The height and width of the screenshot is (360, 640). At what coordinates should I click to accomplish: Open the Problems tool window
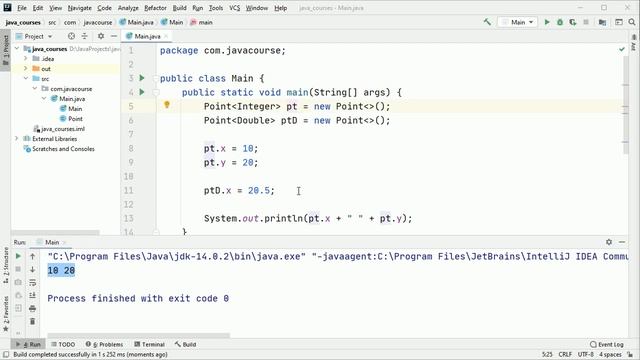click(104, 344)
